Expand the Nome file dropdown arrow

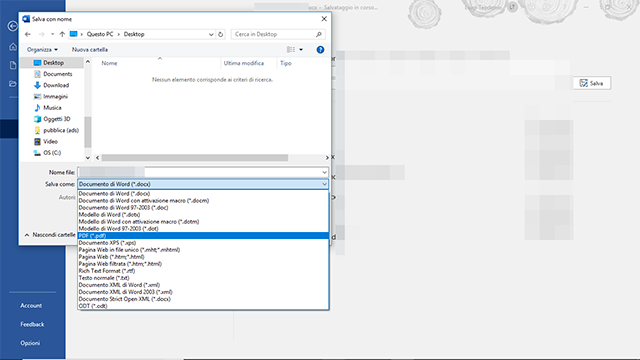[x=324, y=173]
